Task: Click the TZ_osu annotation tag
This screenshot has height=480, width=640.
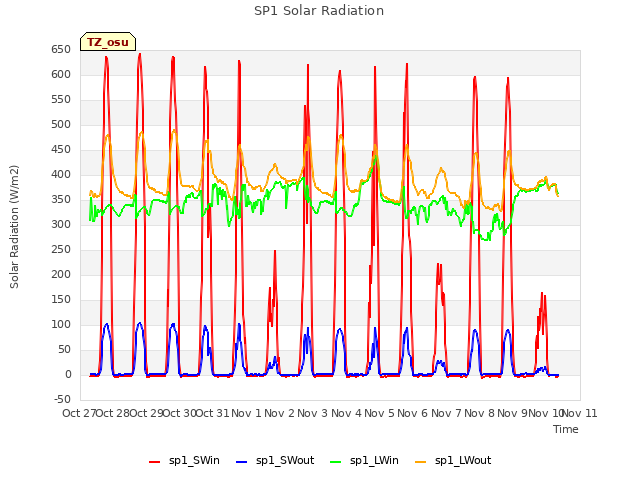Action: click(x=108, y=42)
